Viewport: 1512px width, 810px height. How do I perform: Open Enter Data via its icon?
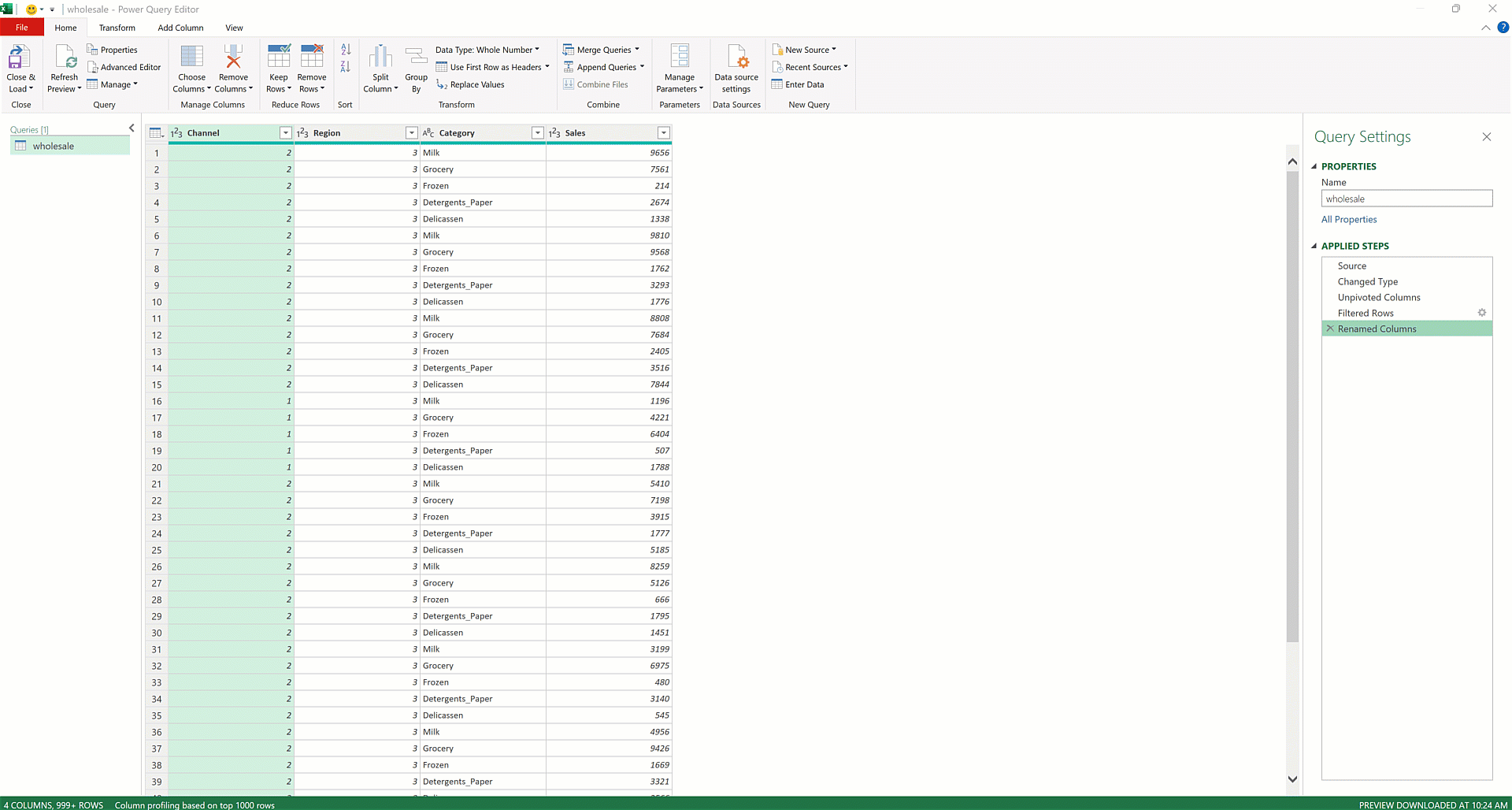click(776, 84)
